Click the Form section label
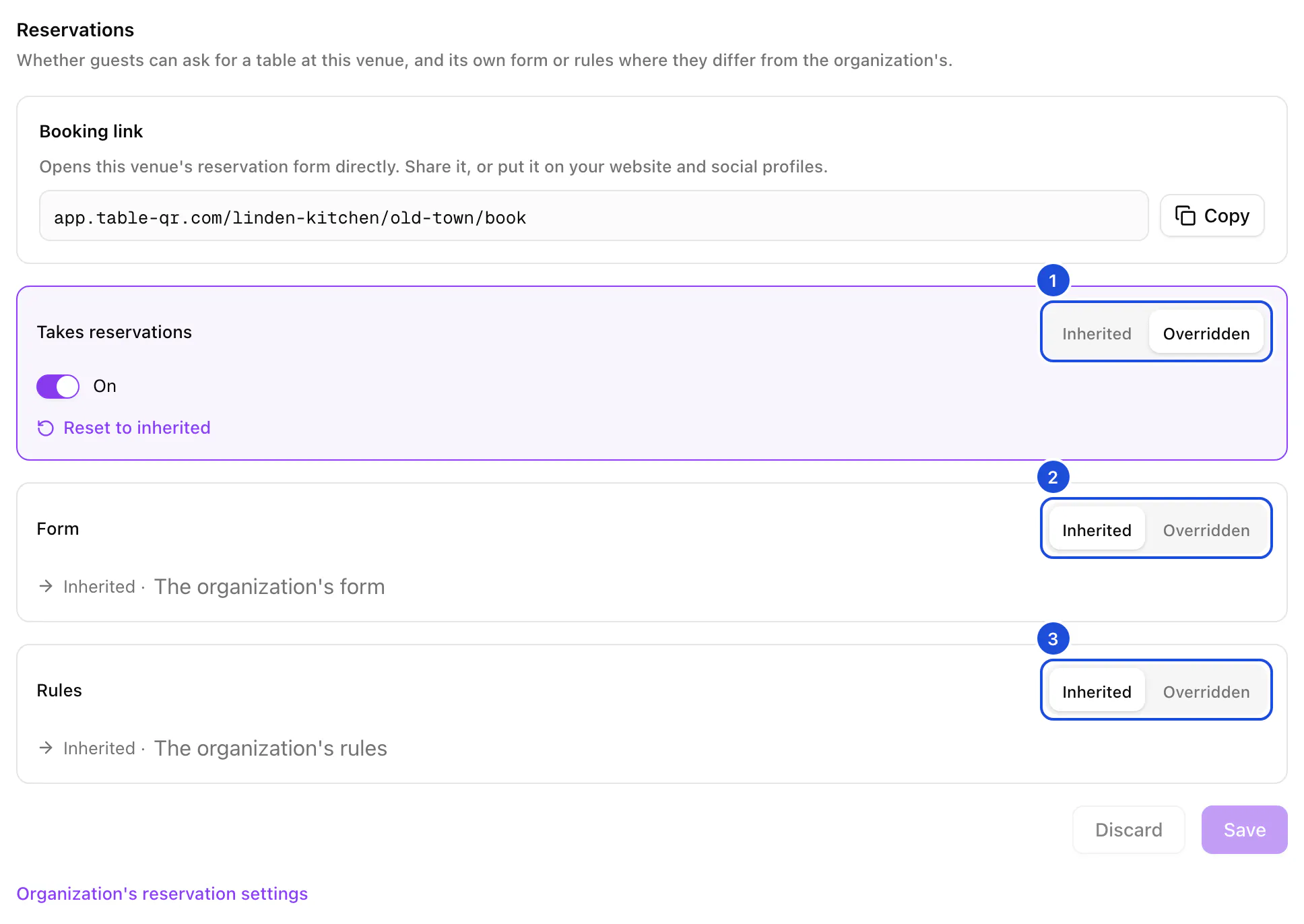The height and width of the screenshot is (924, 1304). pos(58,529)
